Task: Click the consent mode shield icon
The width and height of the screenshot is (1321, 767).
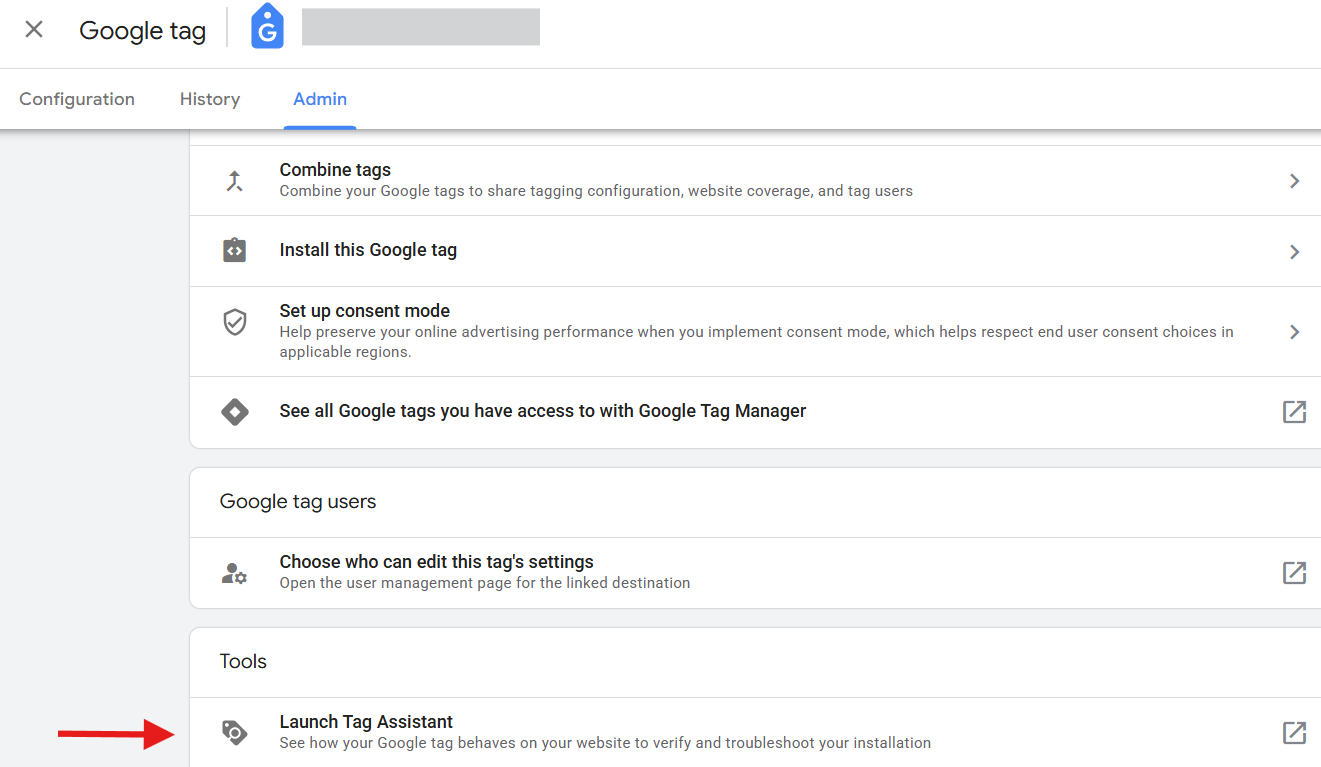Action: click(235, 322)
